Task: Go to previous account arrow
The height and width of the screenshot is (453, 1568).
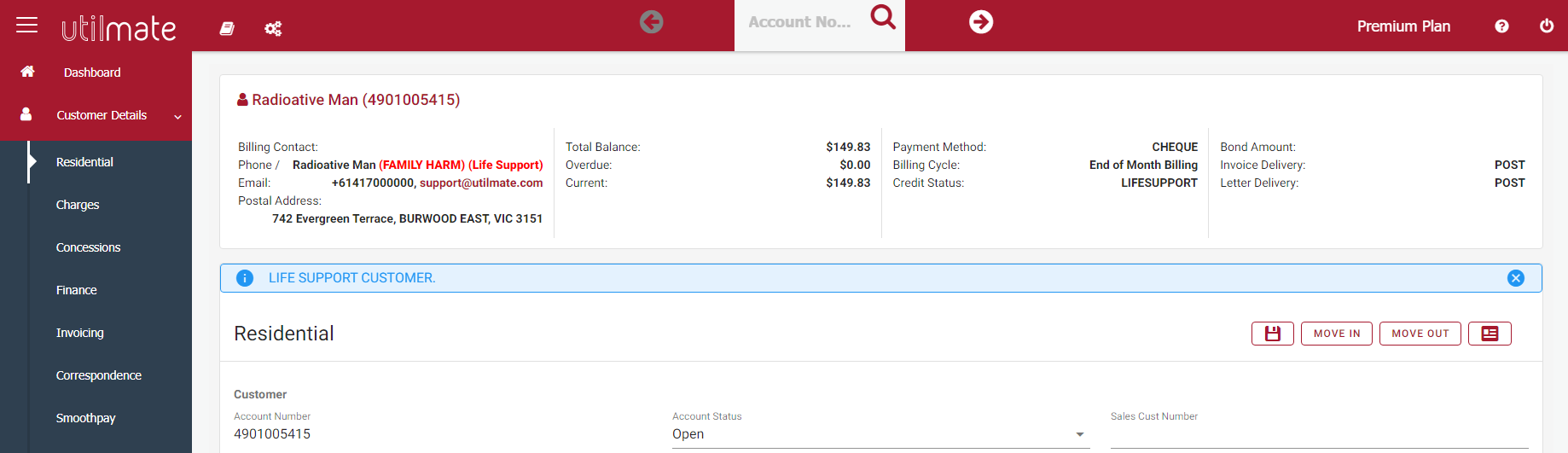Action: 651,22
